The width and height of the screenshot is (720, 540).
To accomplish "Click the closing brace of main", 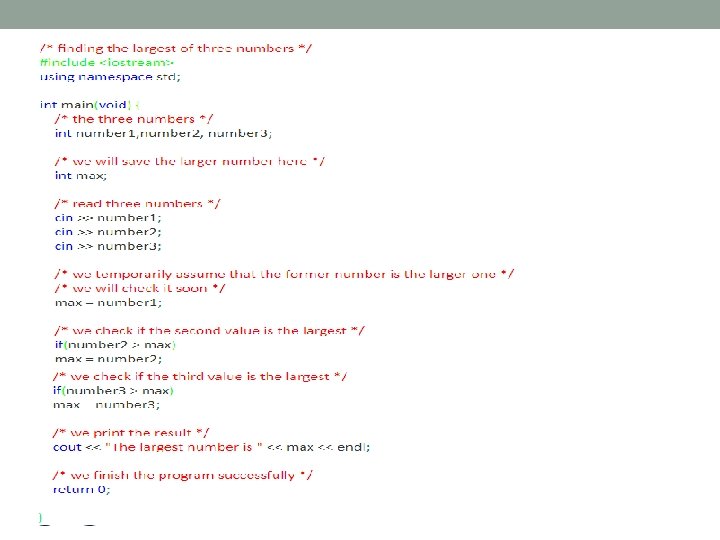I will (40, 518).
